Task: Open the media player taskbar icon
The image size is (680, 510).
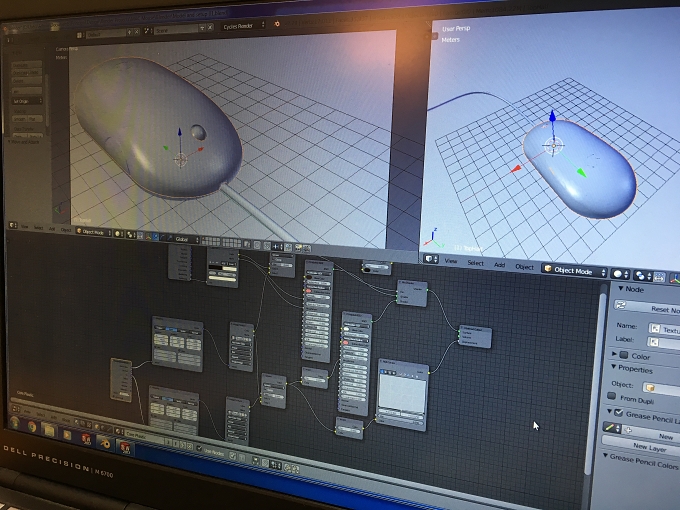Action: [67, 435]
